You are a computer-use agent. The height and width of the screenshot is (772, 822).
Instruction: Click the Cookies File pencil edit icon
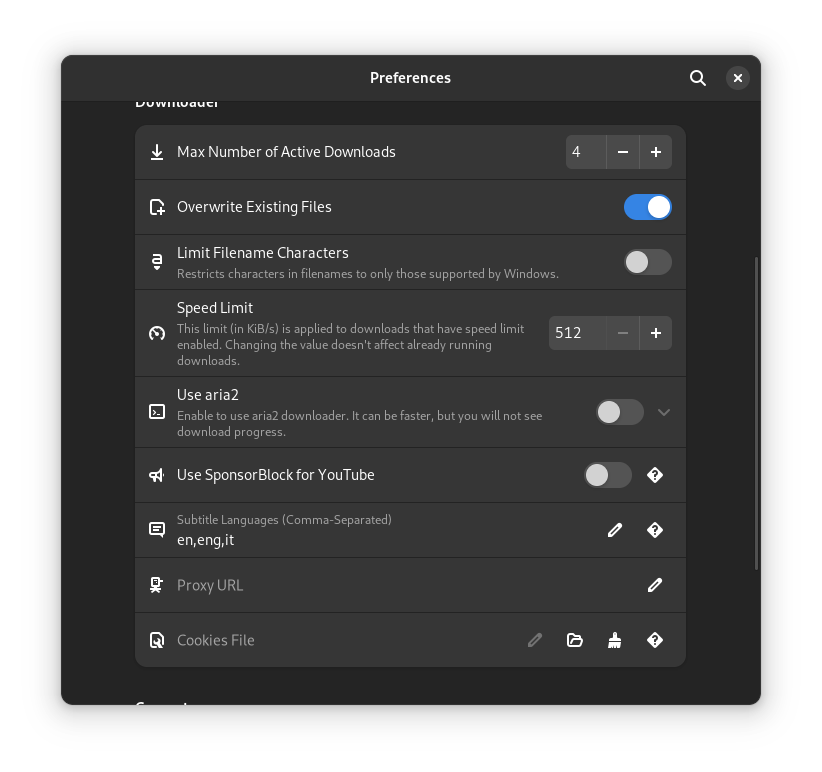535,640
